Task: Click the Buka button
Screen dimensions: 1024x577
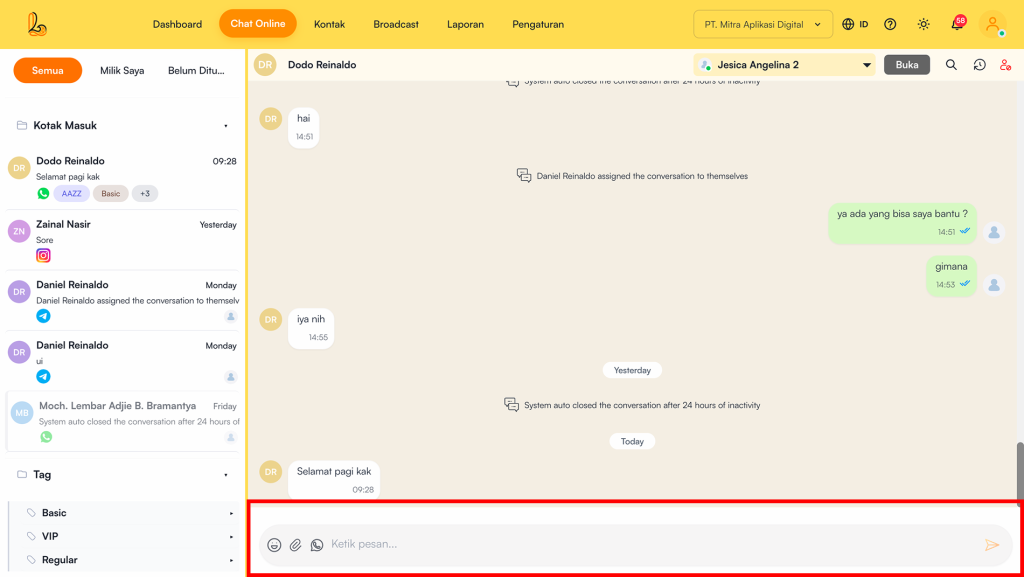Action: click(907, 65)
